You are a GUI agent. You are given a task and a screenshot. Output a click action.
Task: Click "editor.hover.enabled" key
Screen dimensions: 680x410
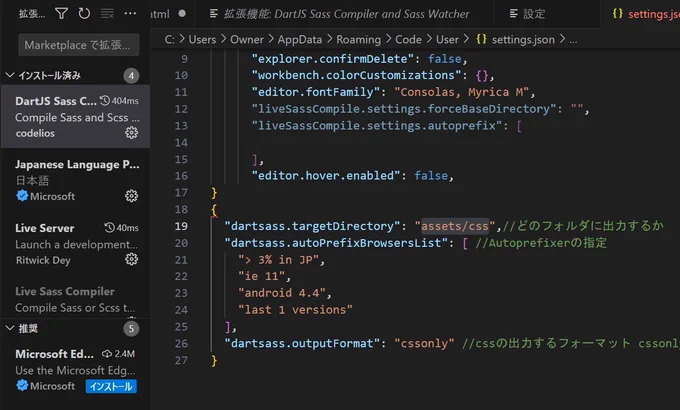(x=326, y=176)
